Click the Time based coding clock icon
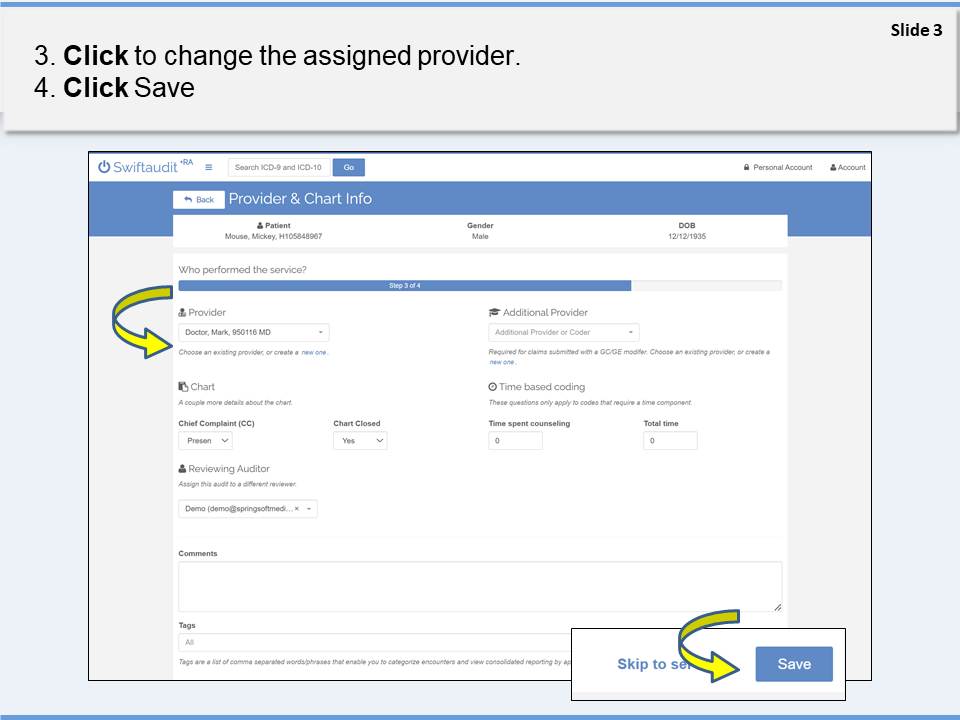This screenshot has height=720, width=960. click(492, 387)
